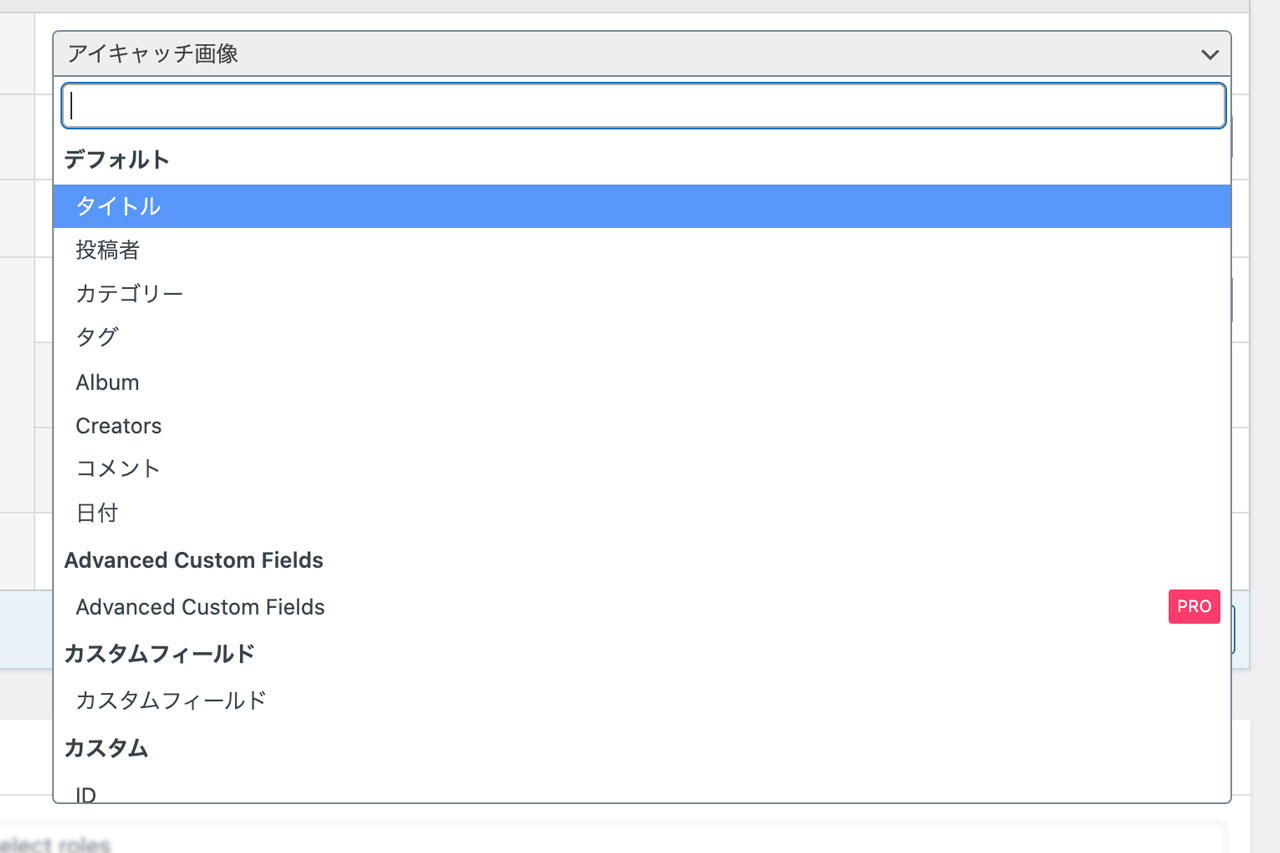Pick Creators from the dropdown list

119,426
